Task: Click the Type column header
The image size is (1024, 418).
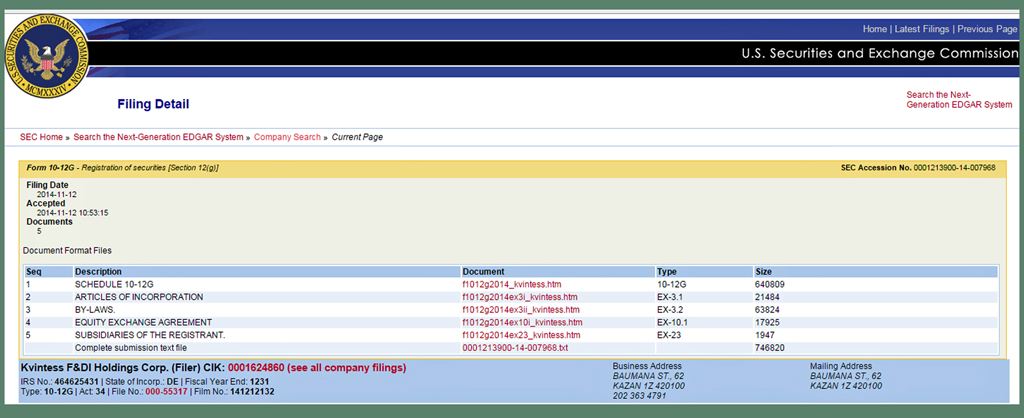Action: point(667,272)
